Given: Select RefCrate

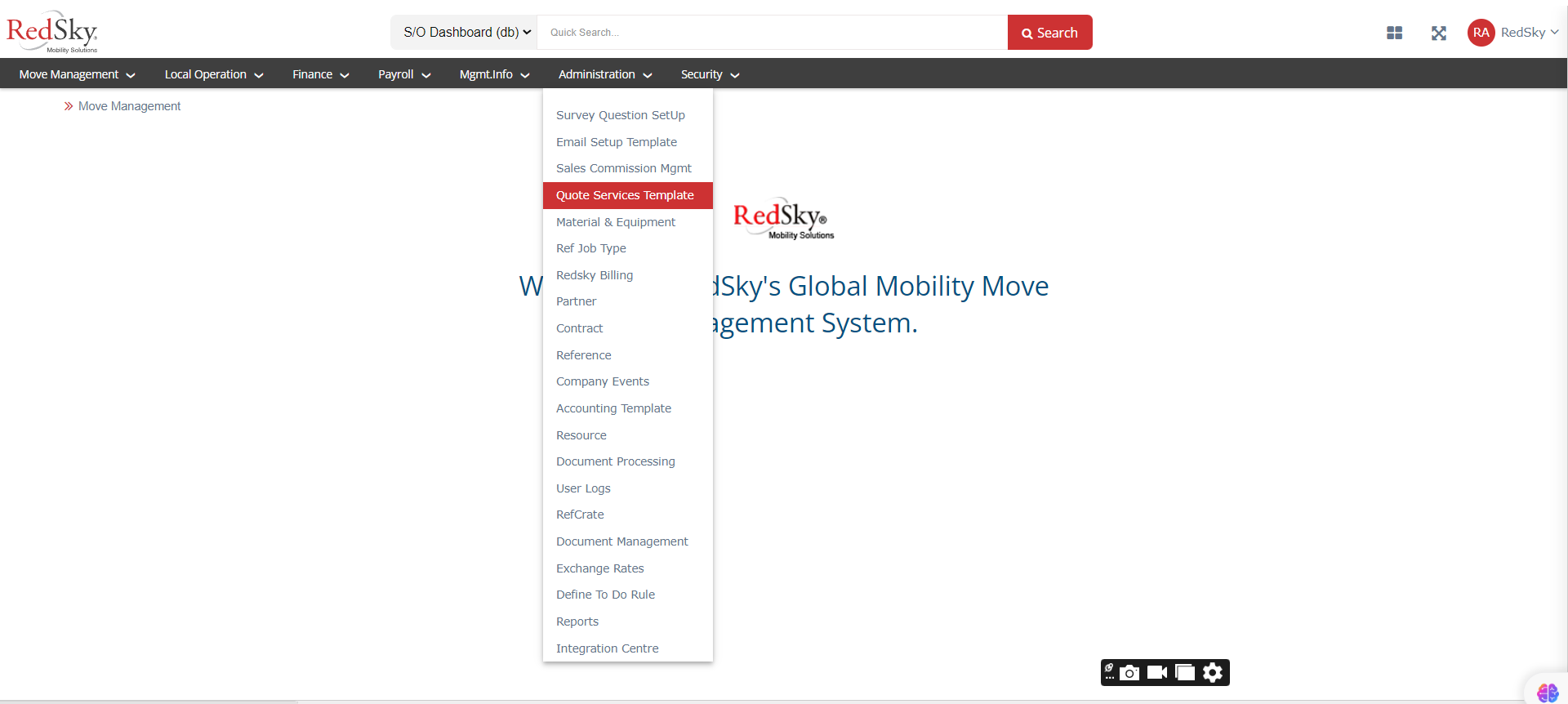Looking at the screenshot, I should point(627,515).
